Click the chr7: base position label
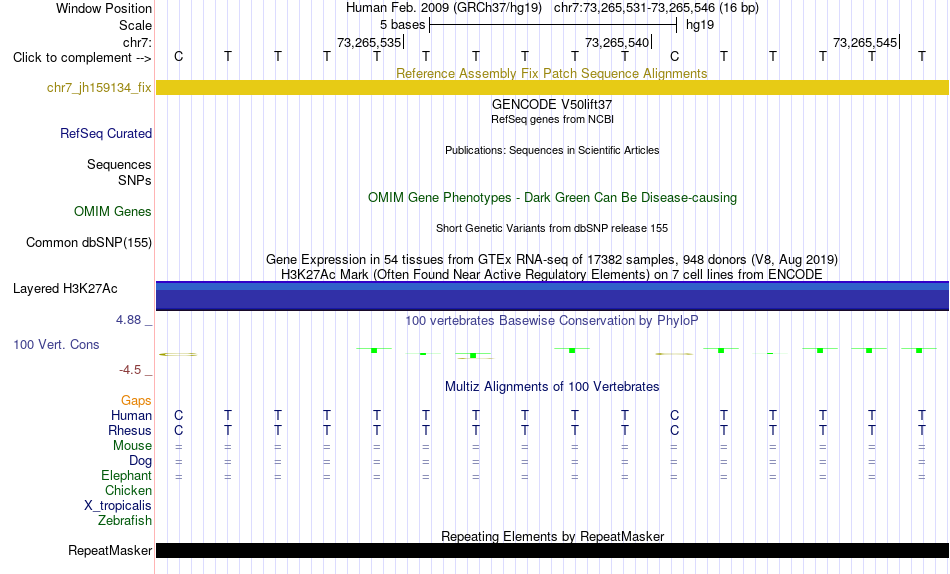Screen dimensions: 950x574 [x=137, y=42]
